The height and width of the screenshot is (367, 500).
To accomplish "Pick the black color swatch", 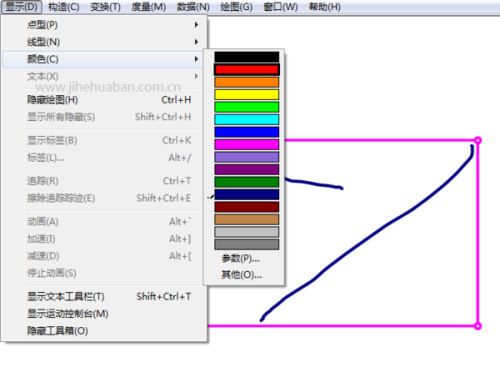I will 247,57.
